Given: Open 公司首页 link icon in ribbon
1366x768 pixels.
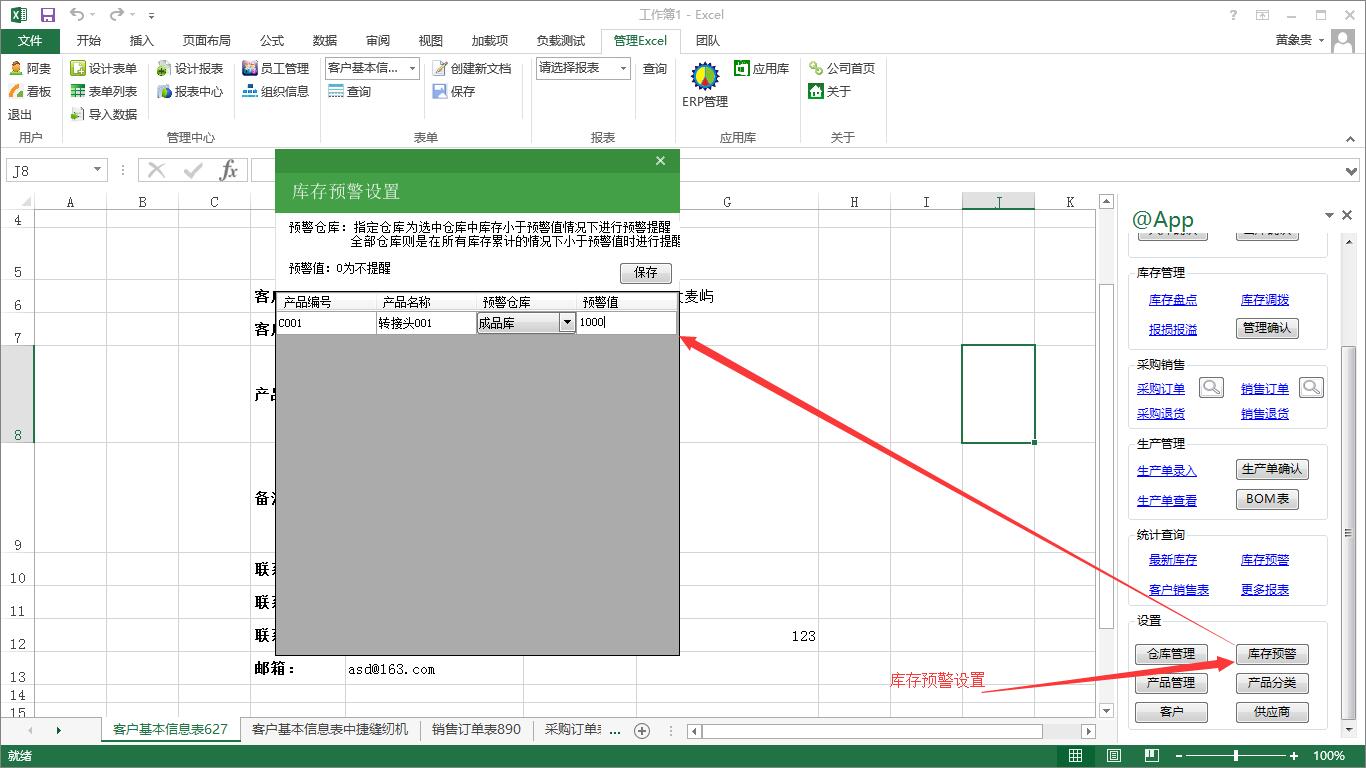Looking at the screenshot, I should (816, 68).
